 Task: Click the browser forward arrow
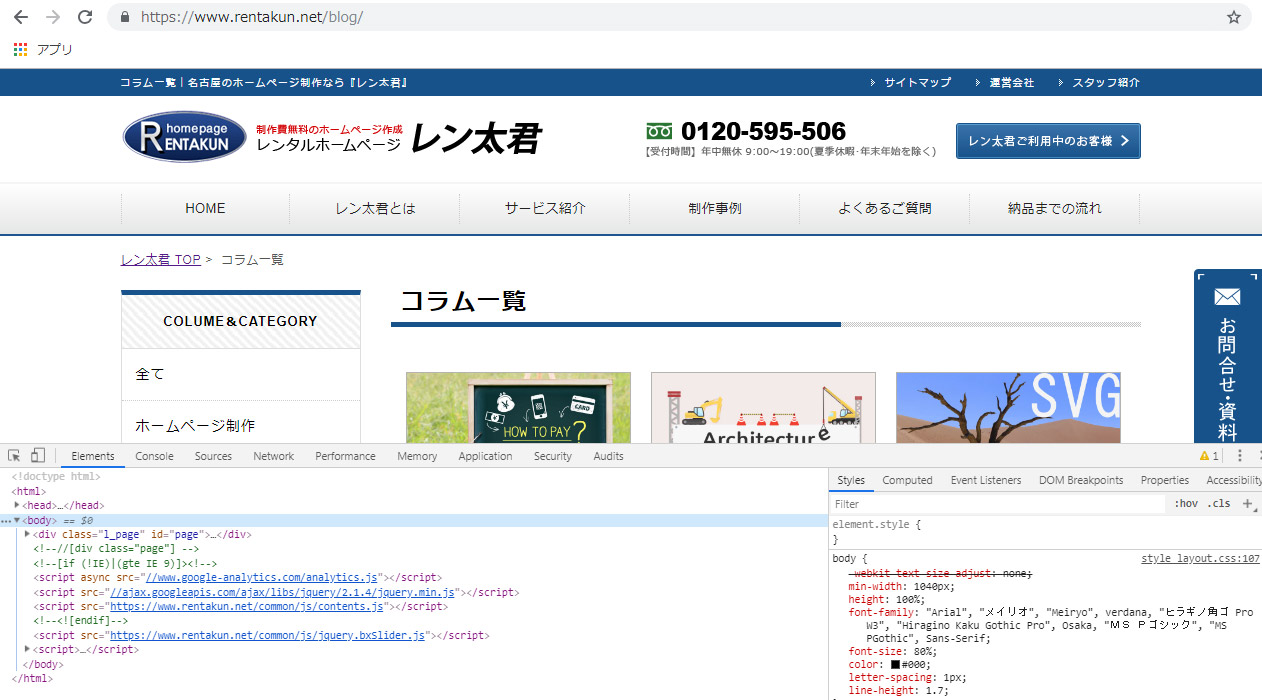53,17
